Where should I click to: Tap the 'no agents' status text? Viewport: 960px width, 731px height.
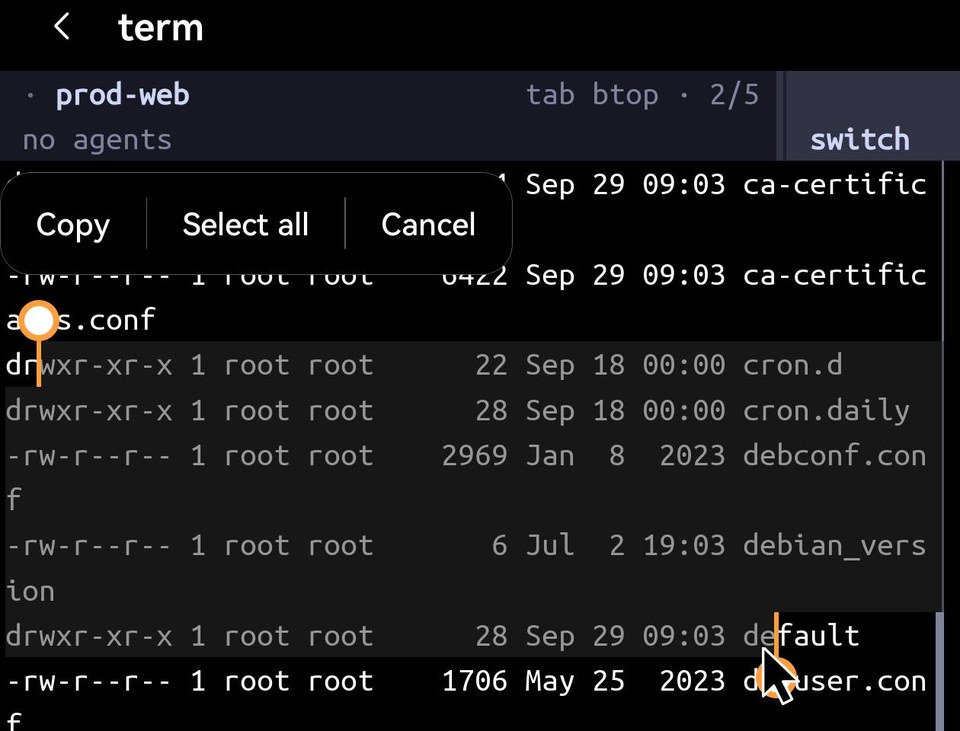coord(97,140)
